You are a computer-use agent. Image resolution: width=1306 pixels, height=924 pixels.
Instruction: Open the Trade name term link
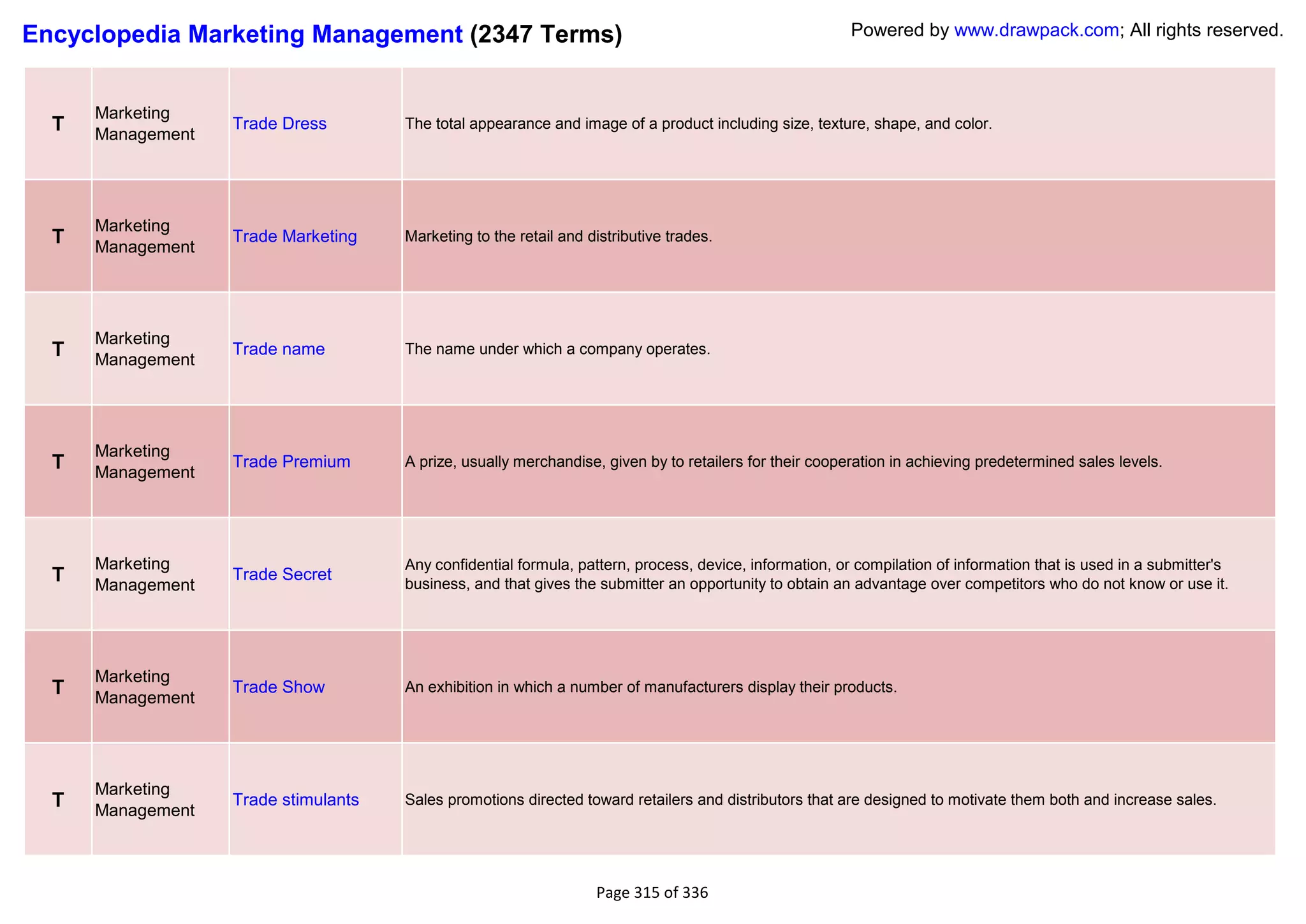(279, 349)
